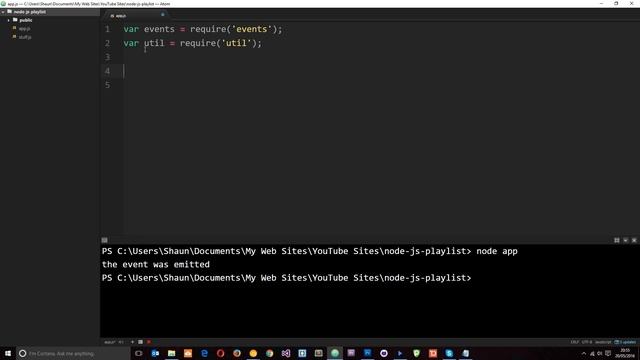Open Task View on the taskbar
The image size is (640, 360).
(139, 353)
